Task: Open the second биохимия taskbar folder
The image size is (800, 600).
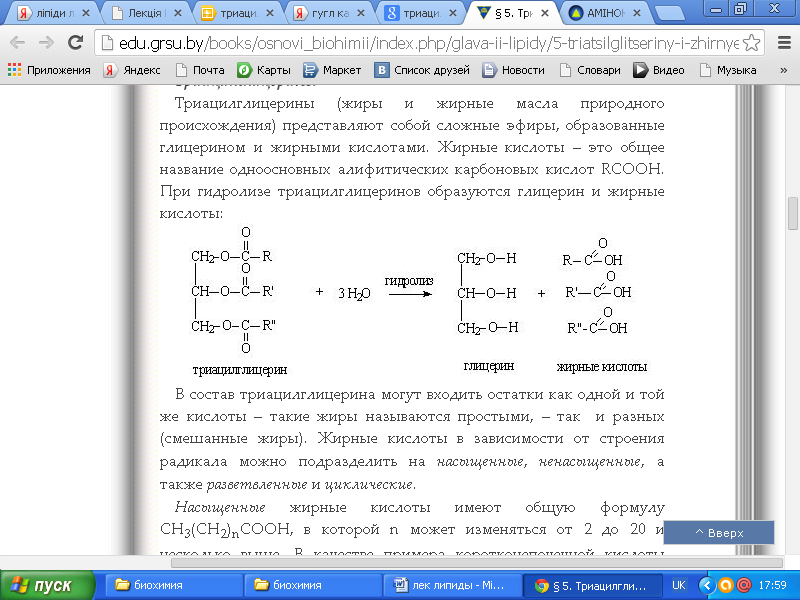Action: coord(312,585)
